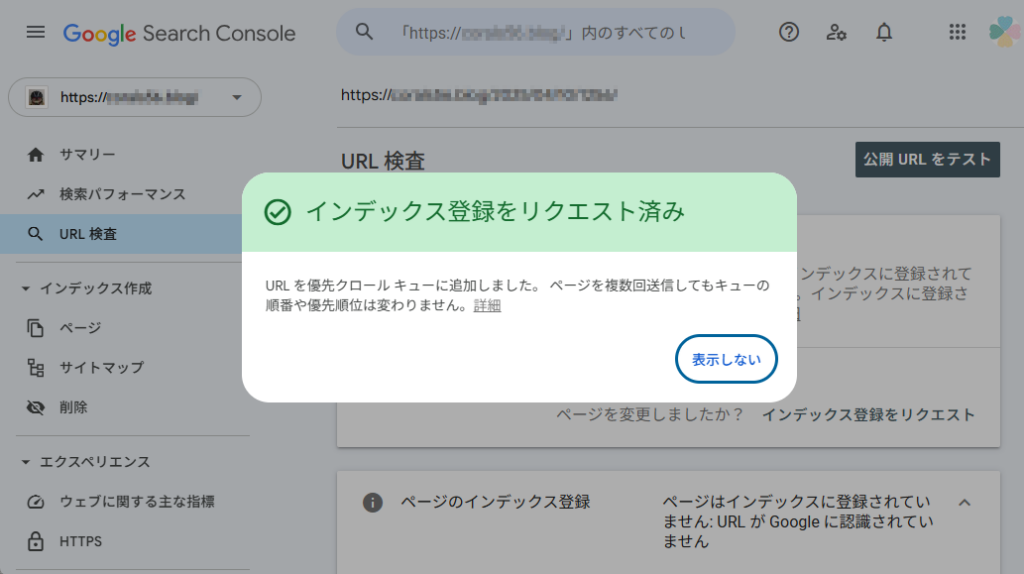Collapse ページのインデックス登録 card chevron
This screenshot has width=1024, height=574.
[x=965, y=502]
